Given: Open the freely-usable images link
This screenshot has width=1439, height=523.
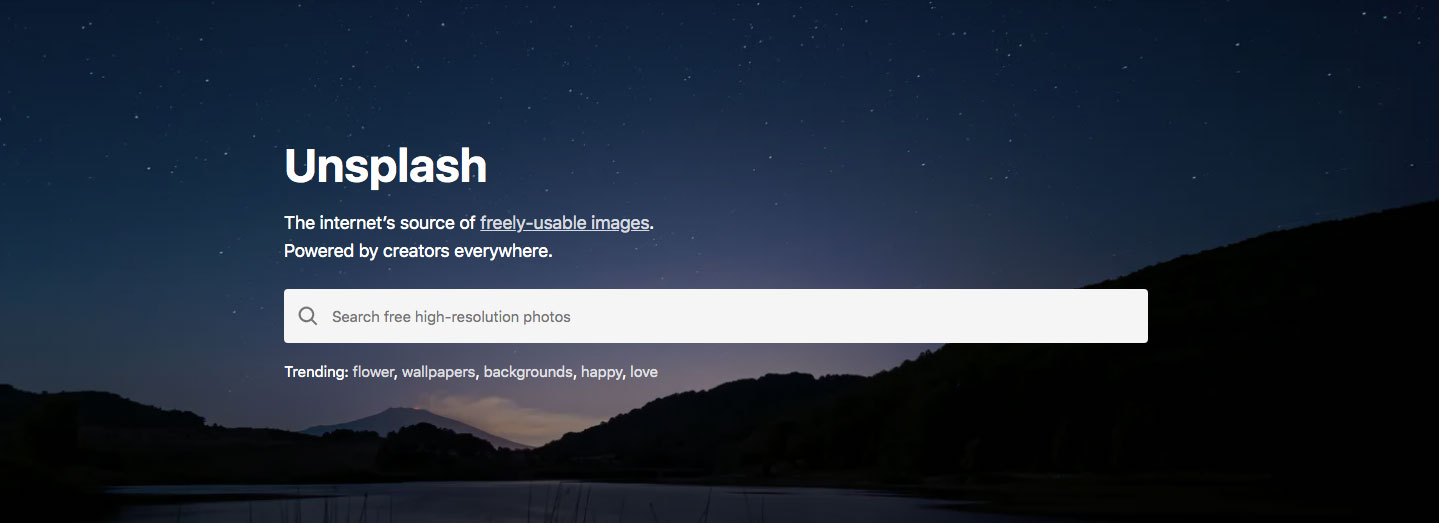Looking at the screenshot, I should coord(564,222).
